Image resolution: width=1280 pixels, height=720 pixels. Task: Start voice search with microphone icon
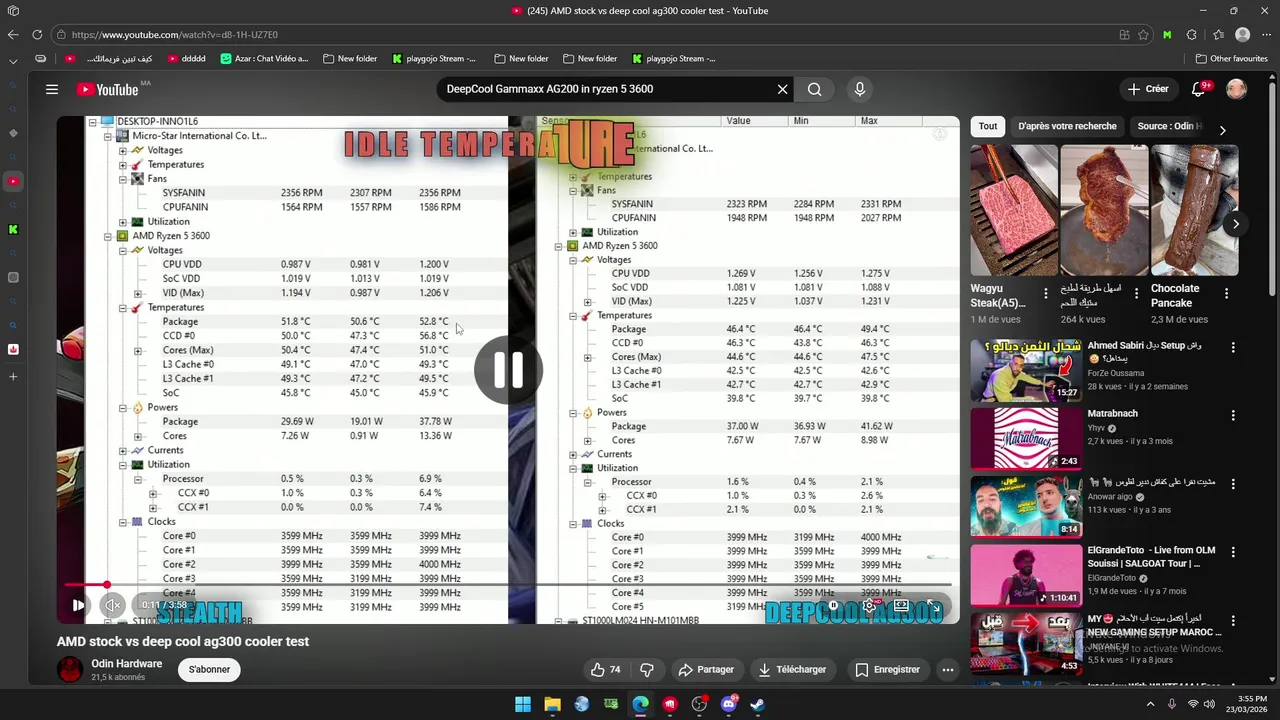(859, 89)
